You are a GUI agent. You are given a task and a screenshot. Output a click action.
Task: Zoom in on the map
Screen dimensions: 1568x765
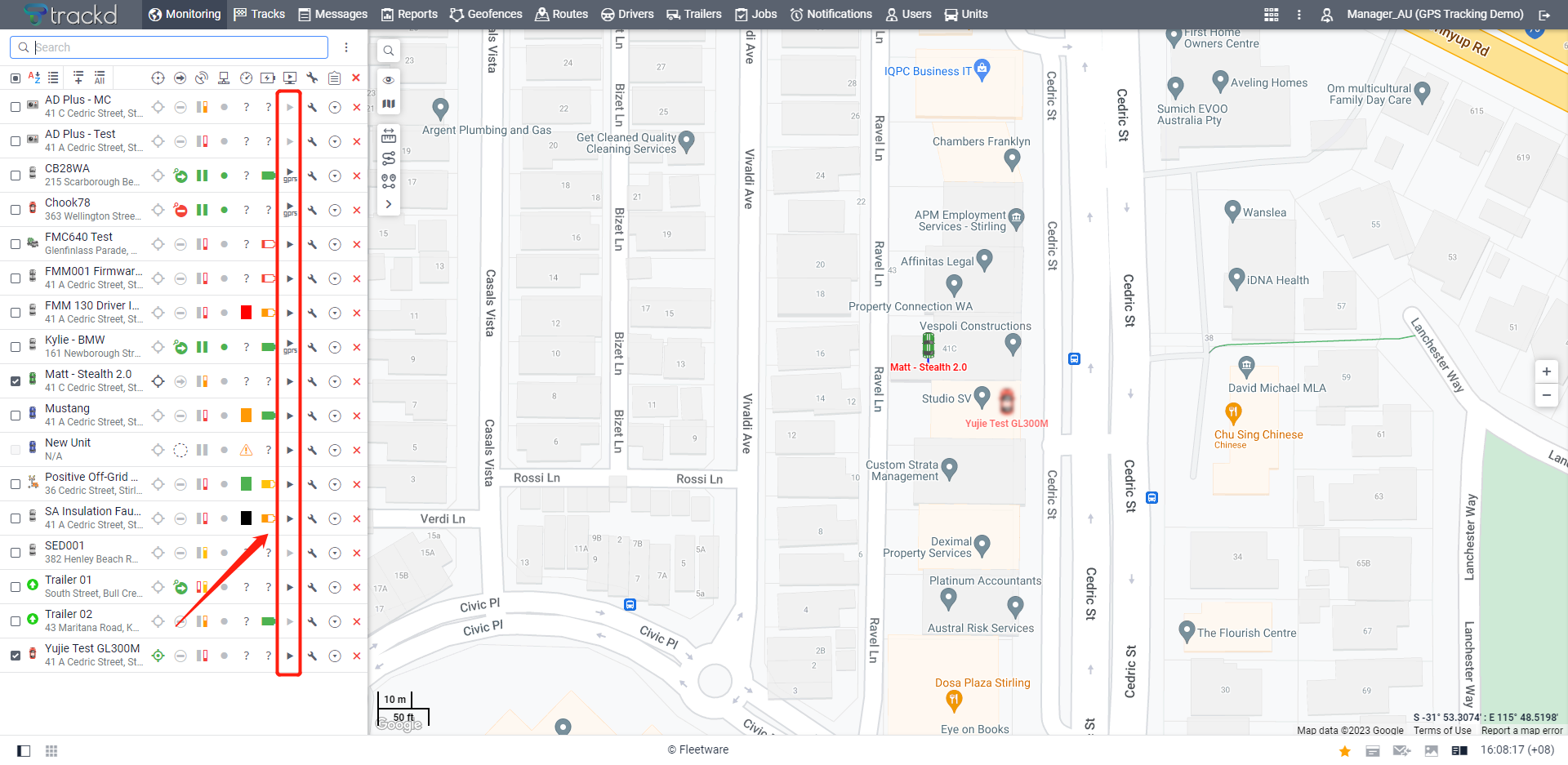(x=1546, y=371)
